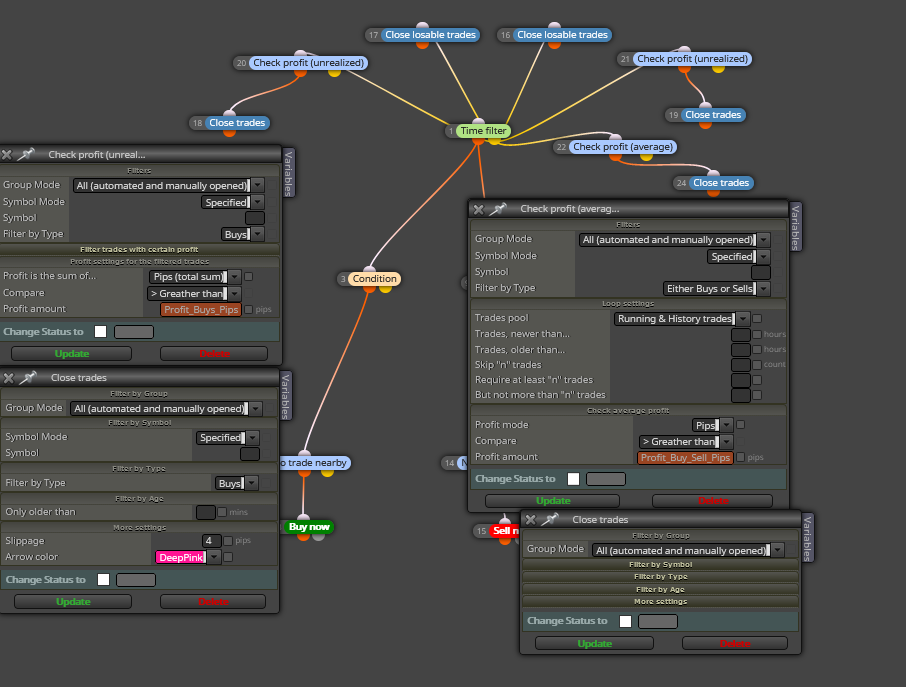906x687 pixels.
Task: Toggle Change Status checkbox in left Close trades
Action: pyautogui.click(x=103, y=580)
